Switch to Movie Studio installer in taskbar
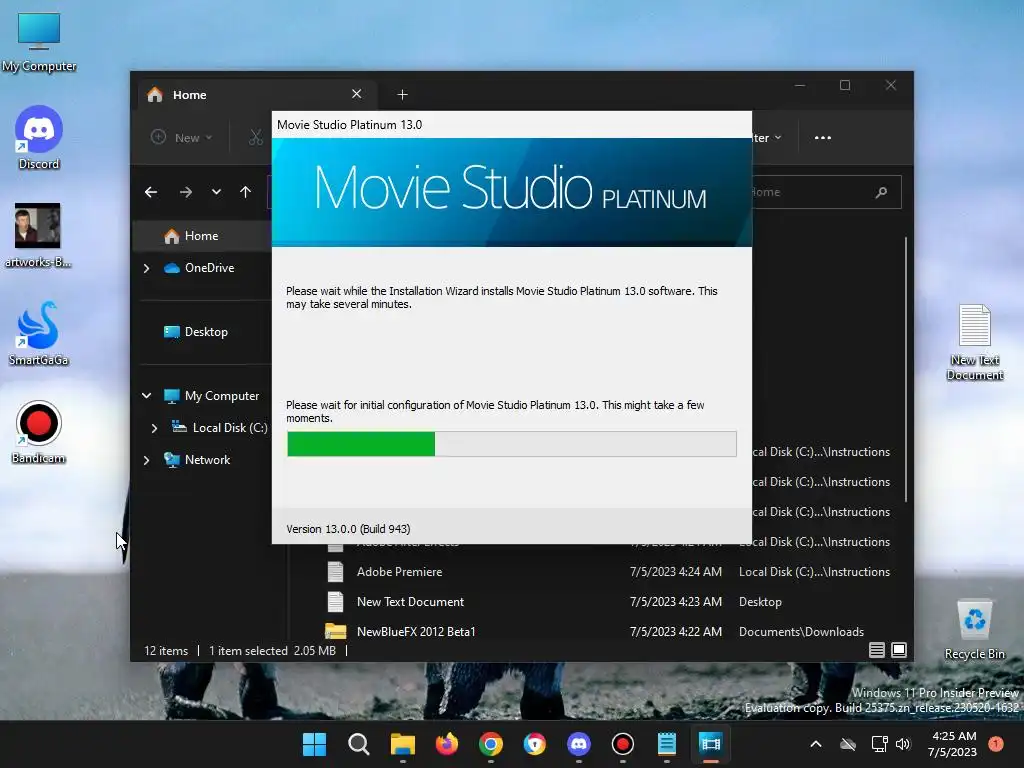 tap(711, 744)
